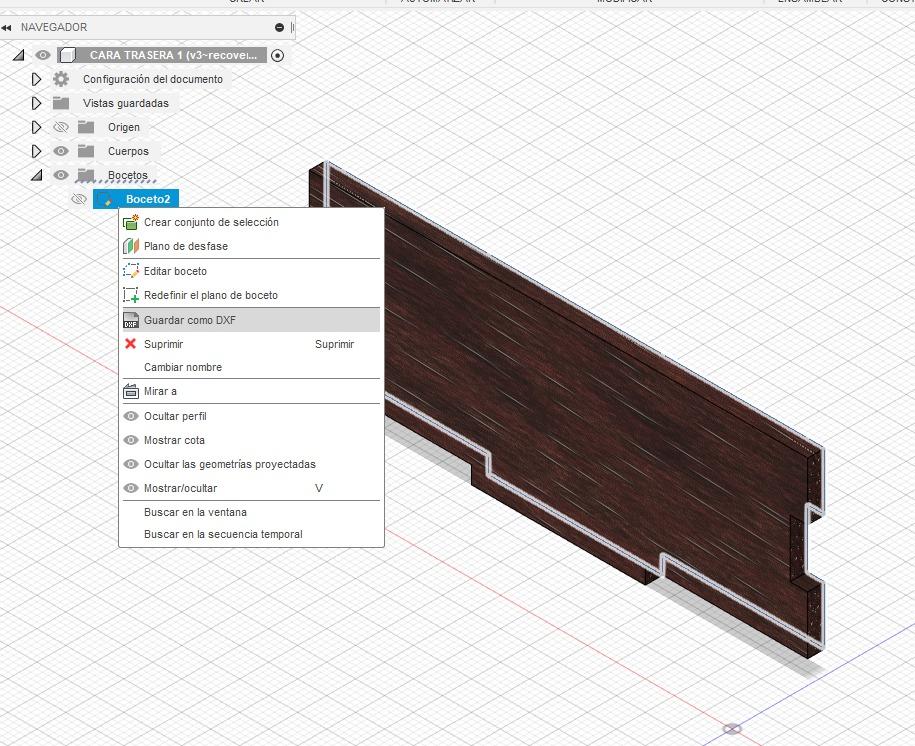Viewport: 915px width, 746px height.
Task: Click the Editar boceto pencil icon
Action: click(x=131, y=271)
